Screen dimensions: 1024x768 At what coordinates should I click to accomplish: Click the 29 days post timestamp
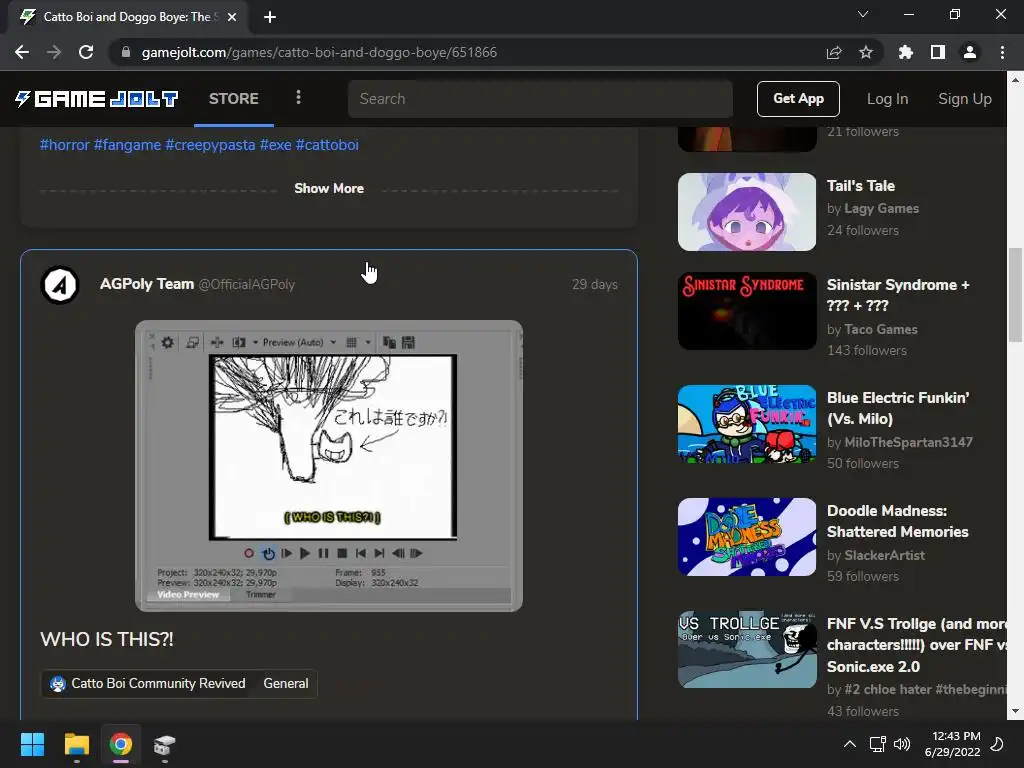pyautogui.click(x=594, y=285)
